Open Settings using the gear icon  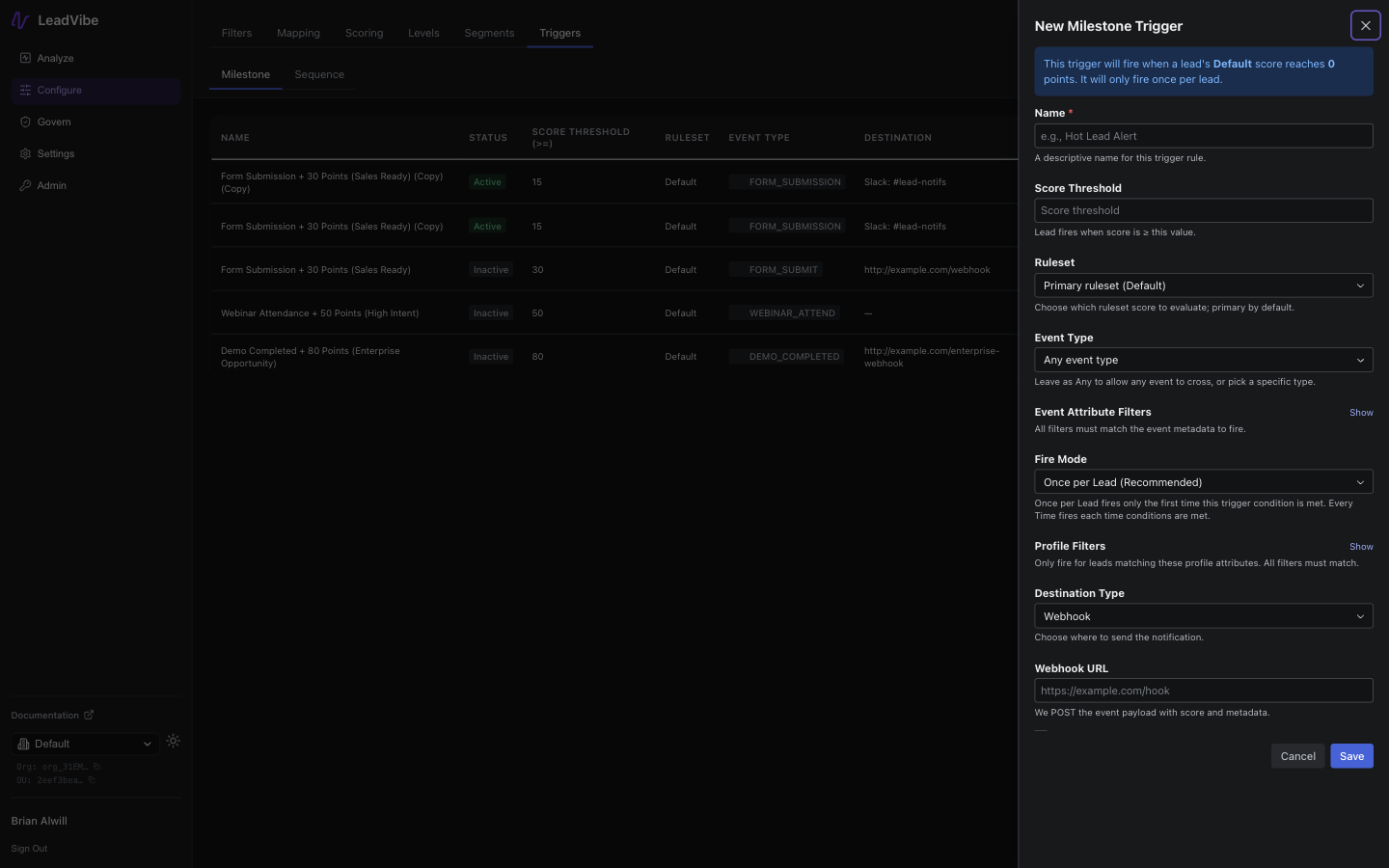[x=25, y=153]
